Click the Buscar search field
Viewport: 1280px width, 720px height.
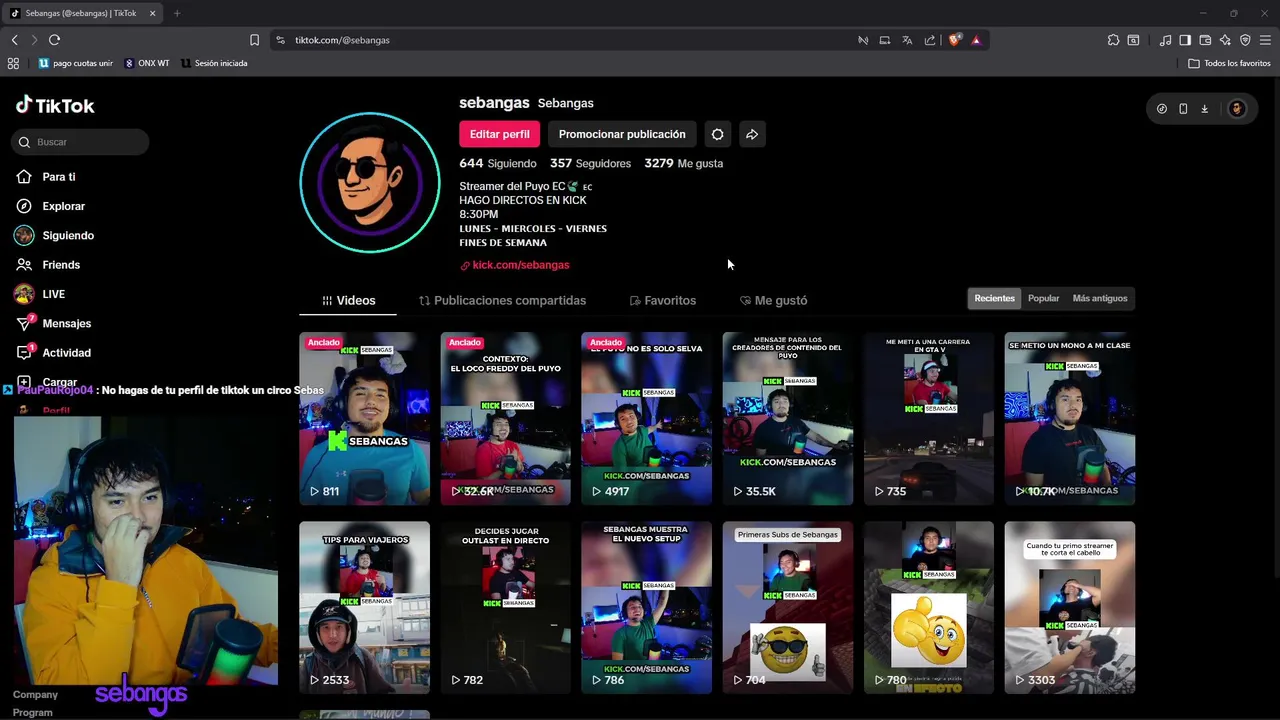click(81, 142)
